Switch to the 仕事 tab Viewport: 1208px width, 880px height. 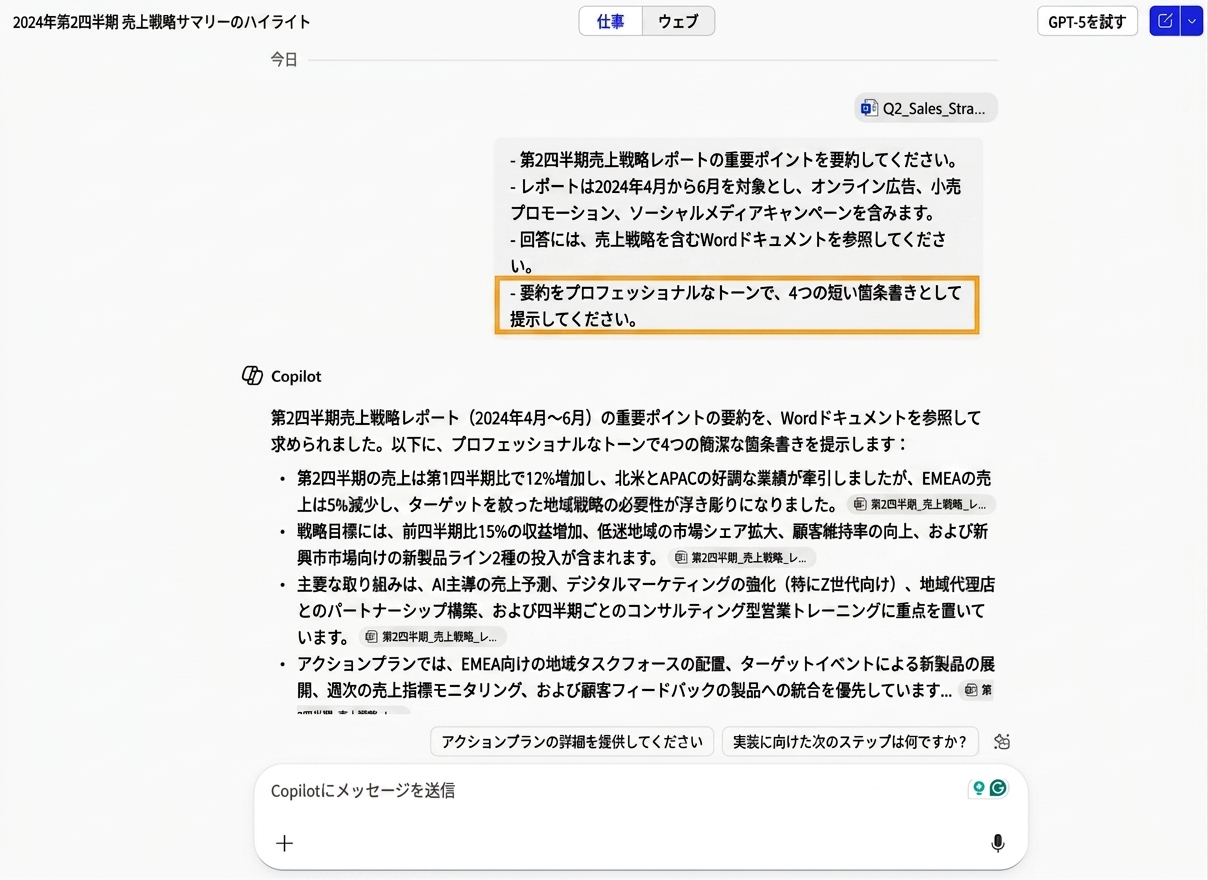pos(611,21)
